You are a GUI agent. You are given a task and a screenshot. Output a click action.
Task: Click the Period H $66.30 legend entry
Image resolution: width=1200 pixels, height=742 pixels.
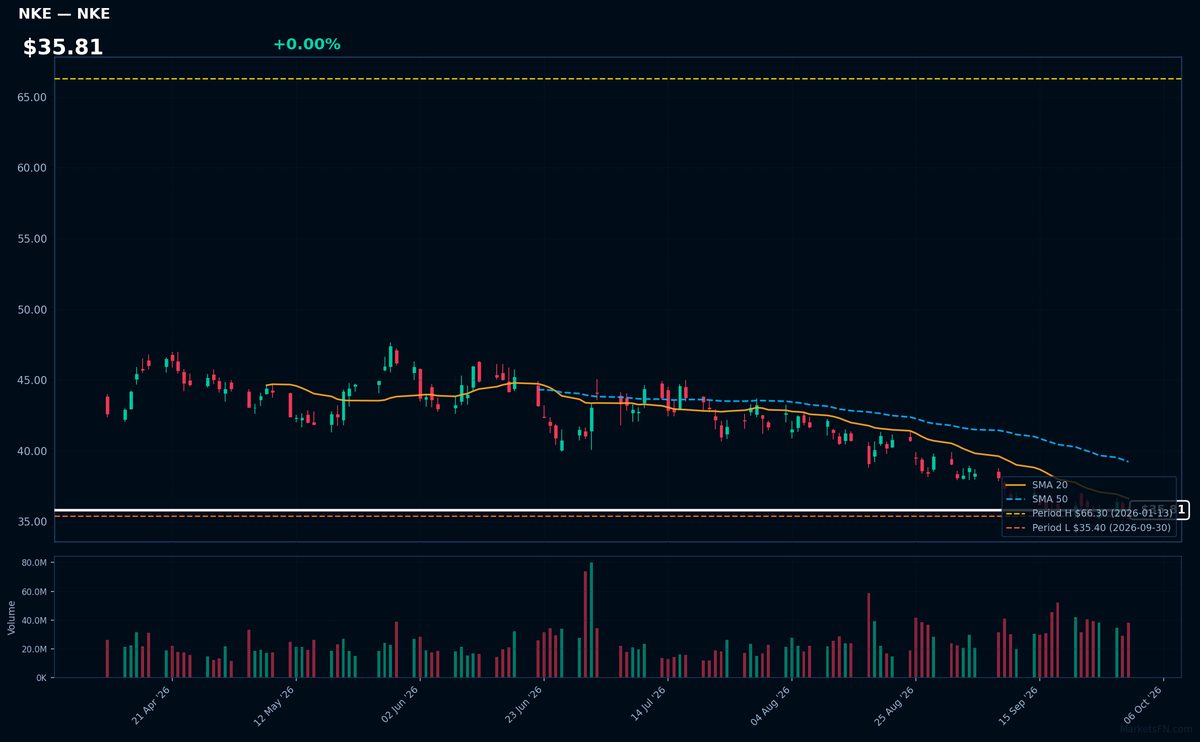click(1088, 513)
